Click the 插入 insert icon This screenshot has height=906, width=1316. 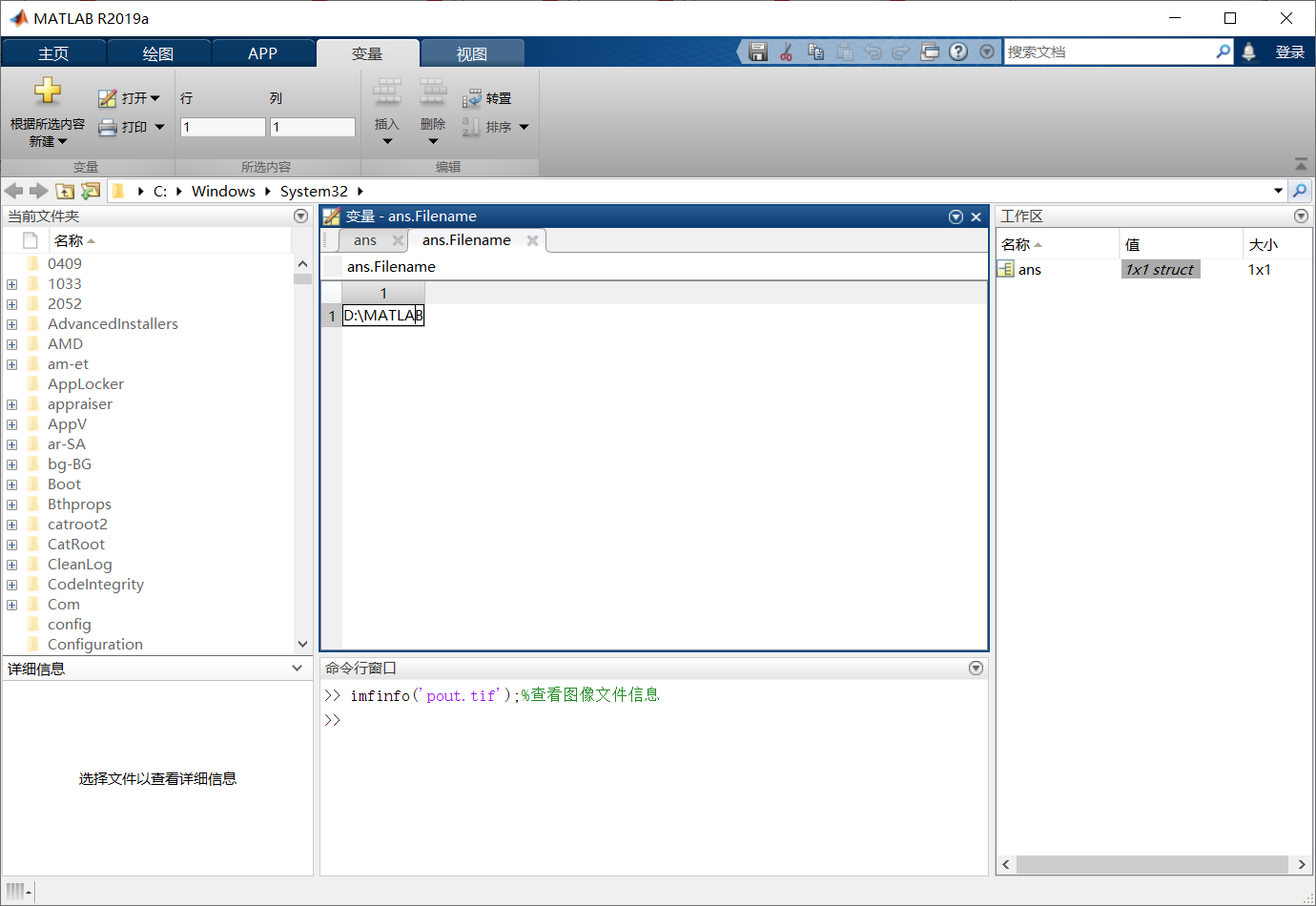[387, 93]
